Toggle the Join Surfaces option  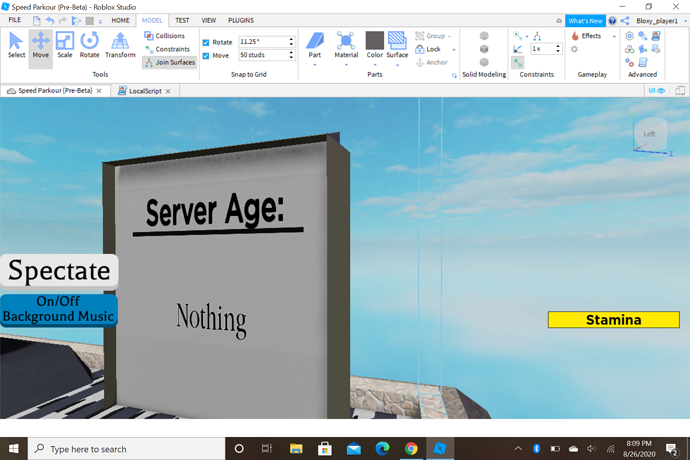[x=170, y=62]
